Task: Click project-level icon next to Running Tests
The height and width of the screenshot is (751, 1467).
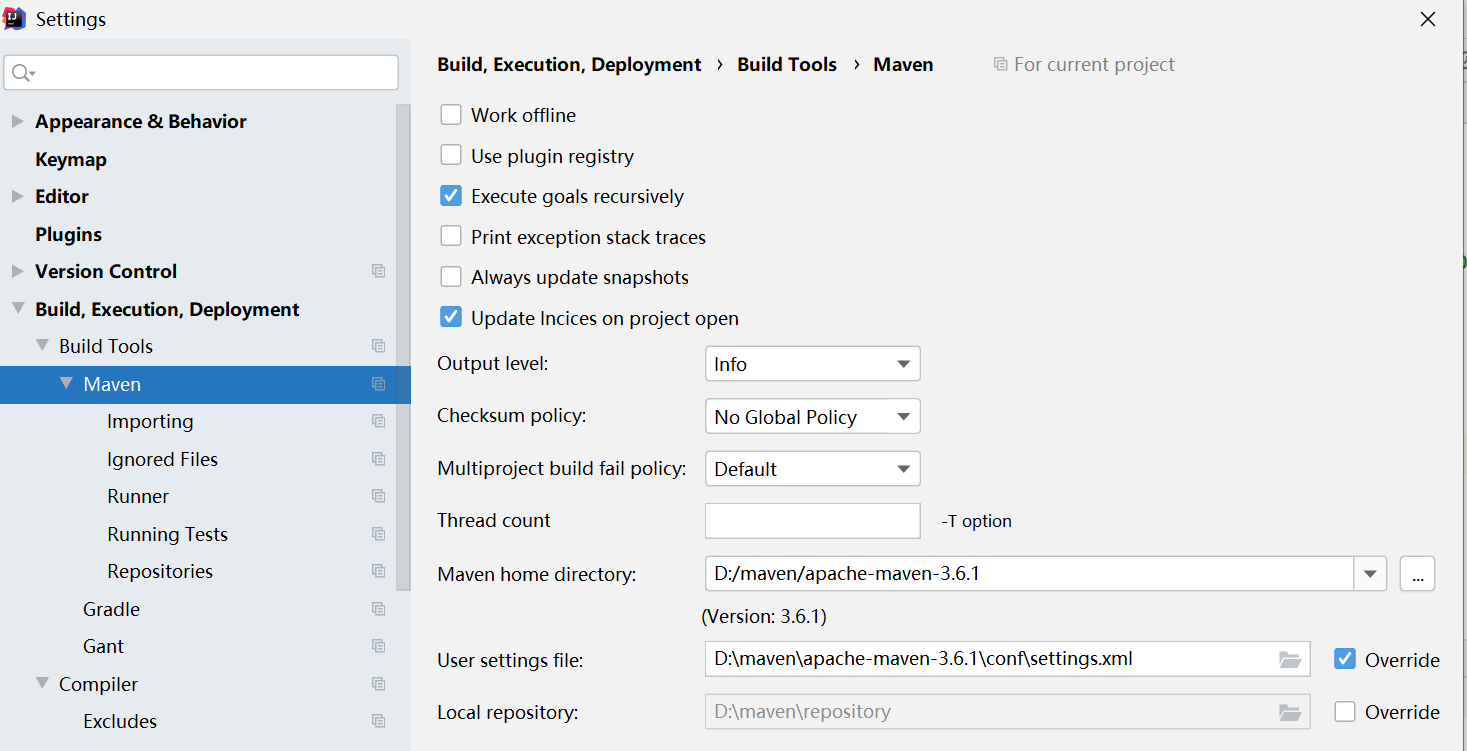Action: pos(378,534)
